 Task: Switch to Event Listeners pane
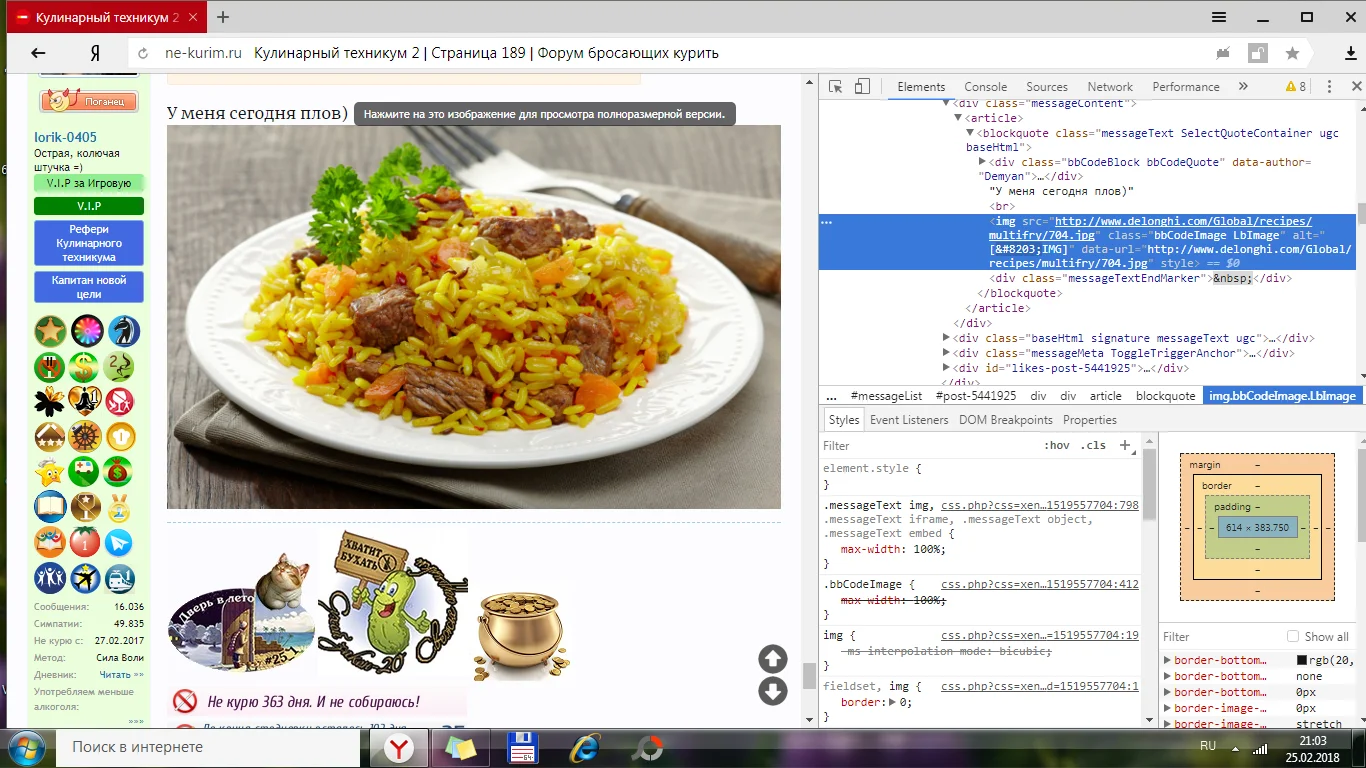click(x=909, y=420)
